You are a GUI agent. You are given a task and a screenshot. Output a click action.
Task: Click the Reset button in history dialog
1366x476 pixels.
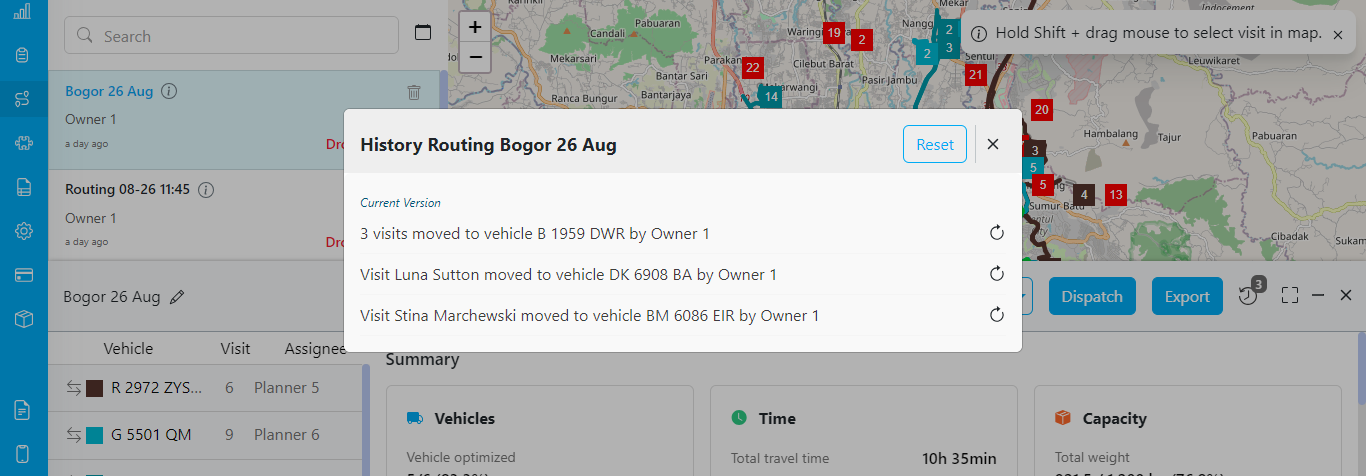(x=934, y=144)
